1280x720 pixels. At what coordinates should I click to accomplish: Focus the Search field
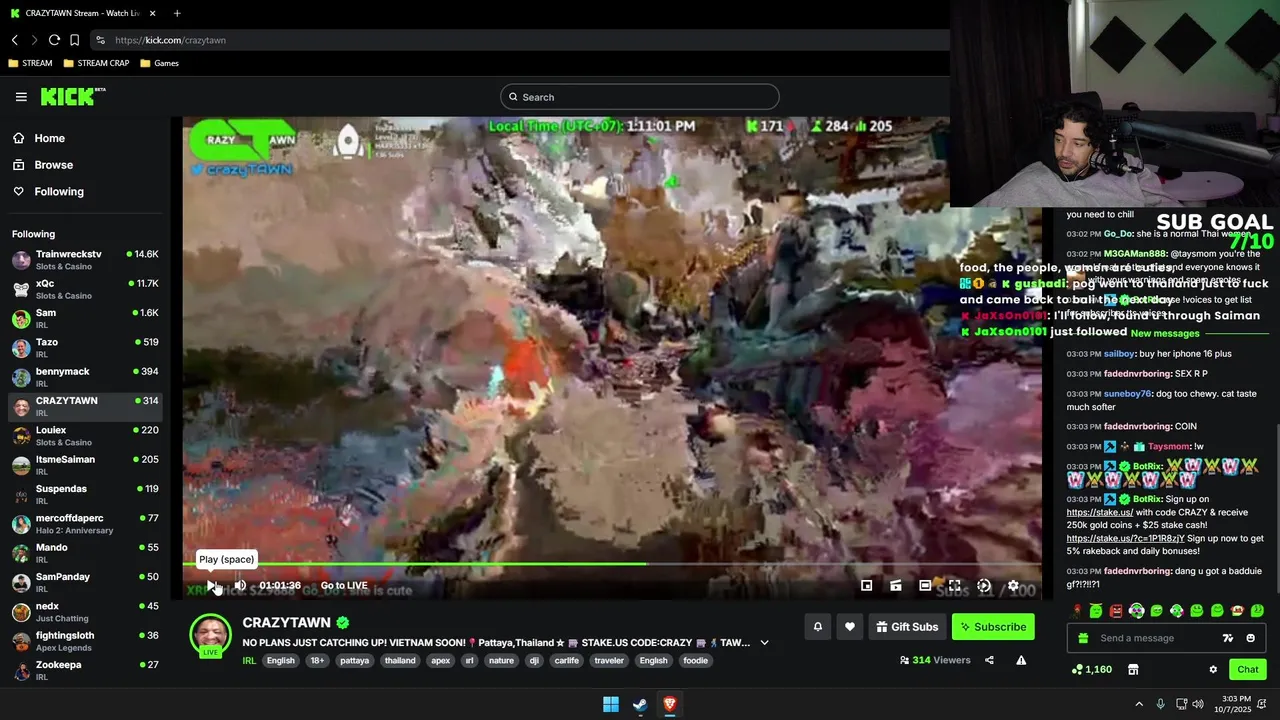640,97
